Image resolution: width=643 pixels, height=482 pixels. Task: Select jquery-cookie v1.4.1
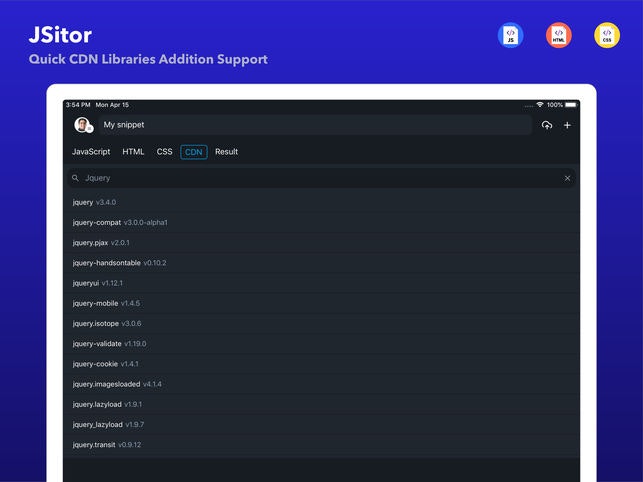321,364
